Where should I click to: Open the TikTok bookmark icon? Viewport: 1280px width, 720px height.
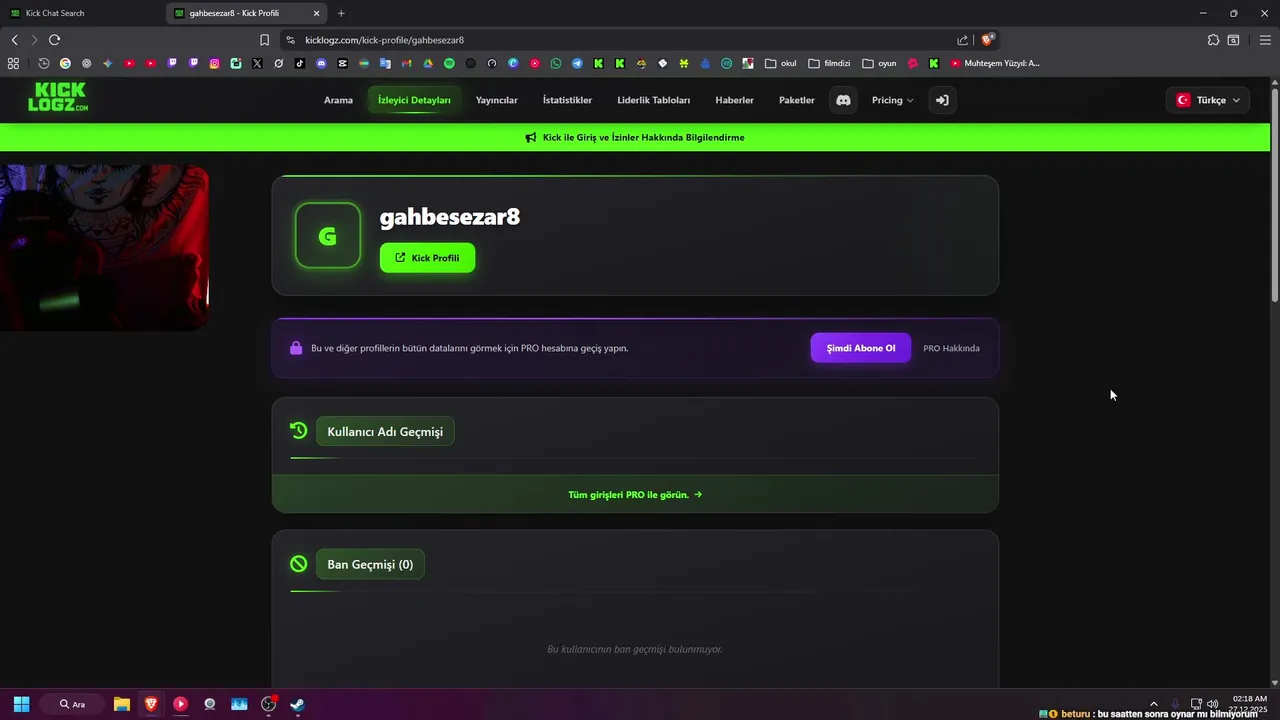point(300,63)
